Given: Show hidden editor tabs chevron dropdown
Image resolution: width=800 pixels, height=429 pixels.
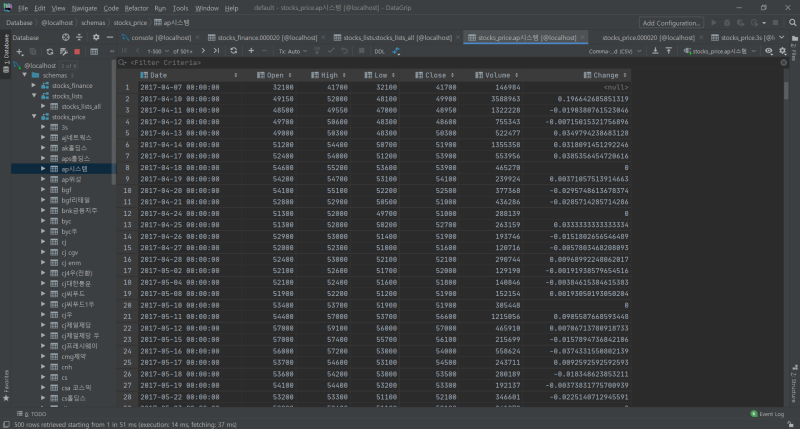Looking at the screenshot, I should click(x=782, y=37).
